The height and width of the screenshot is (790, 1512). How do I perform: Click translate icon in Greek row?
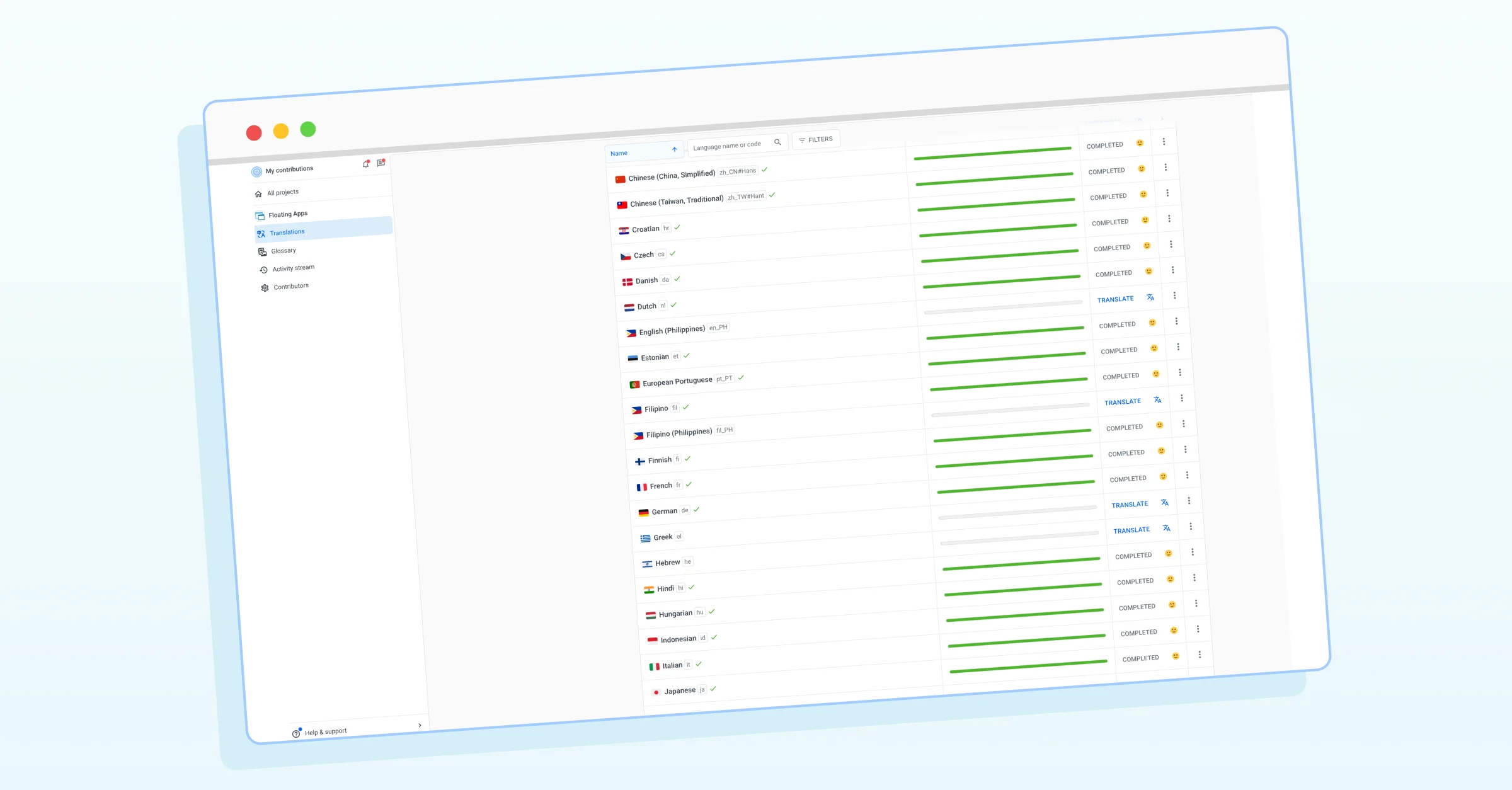coord(1167,529)
